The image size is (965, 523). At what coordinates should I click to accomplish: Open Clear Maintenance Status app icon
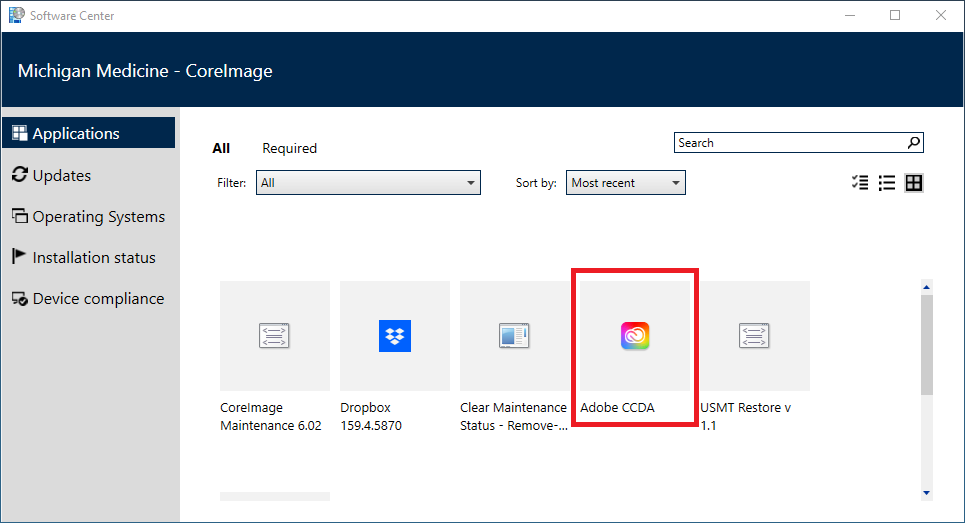tap(514, 337)
